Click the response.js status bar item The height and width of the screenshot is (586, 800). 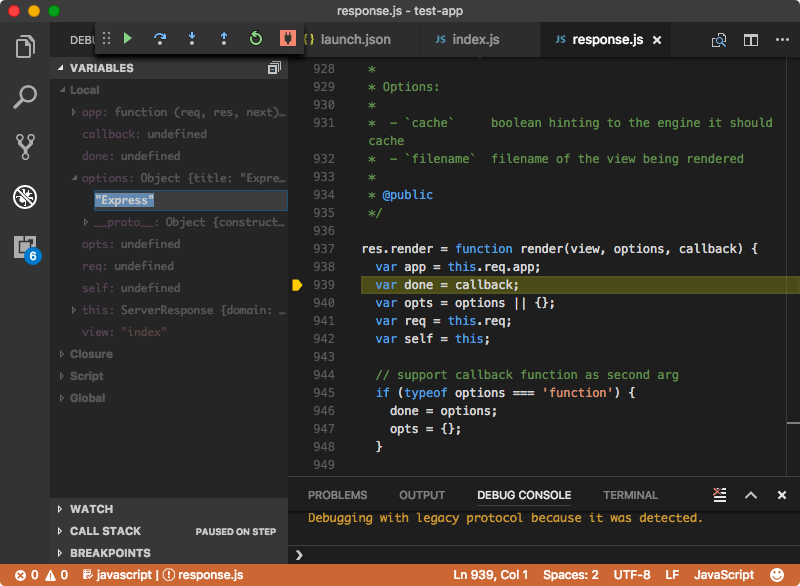click(x=203, y=575)
